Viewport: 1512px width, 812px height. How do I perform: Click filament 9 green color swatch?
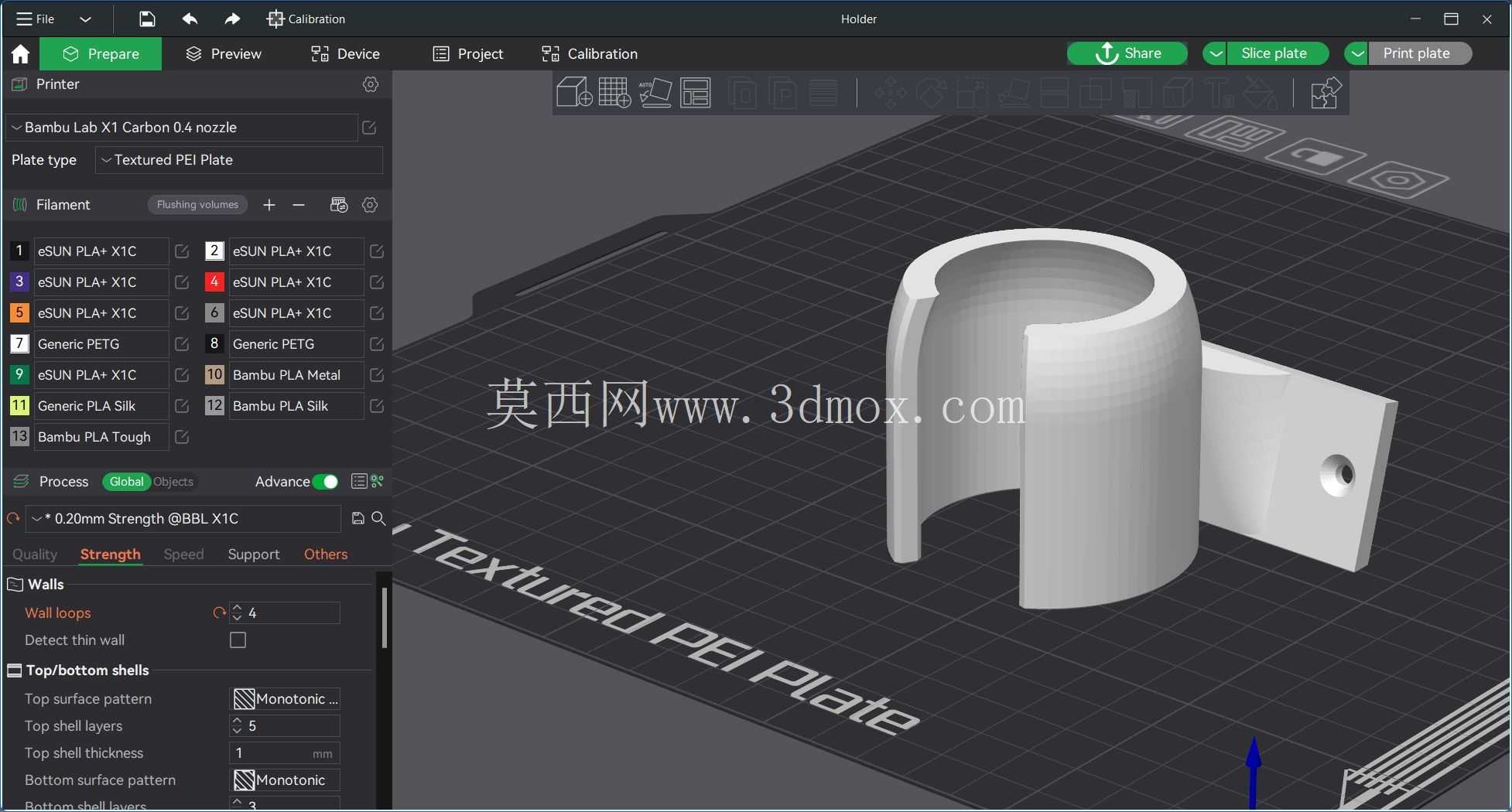(x=19, y=375)
